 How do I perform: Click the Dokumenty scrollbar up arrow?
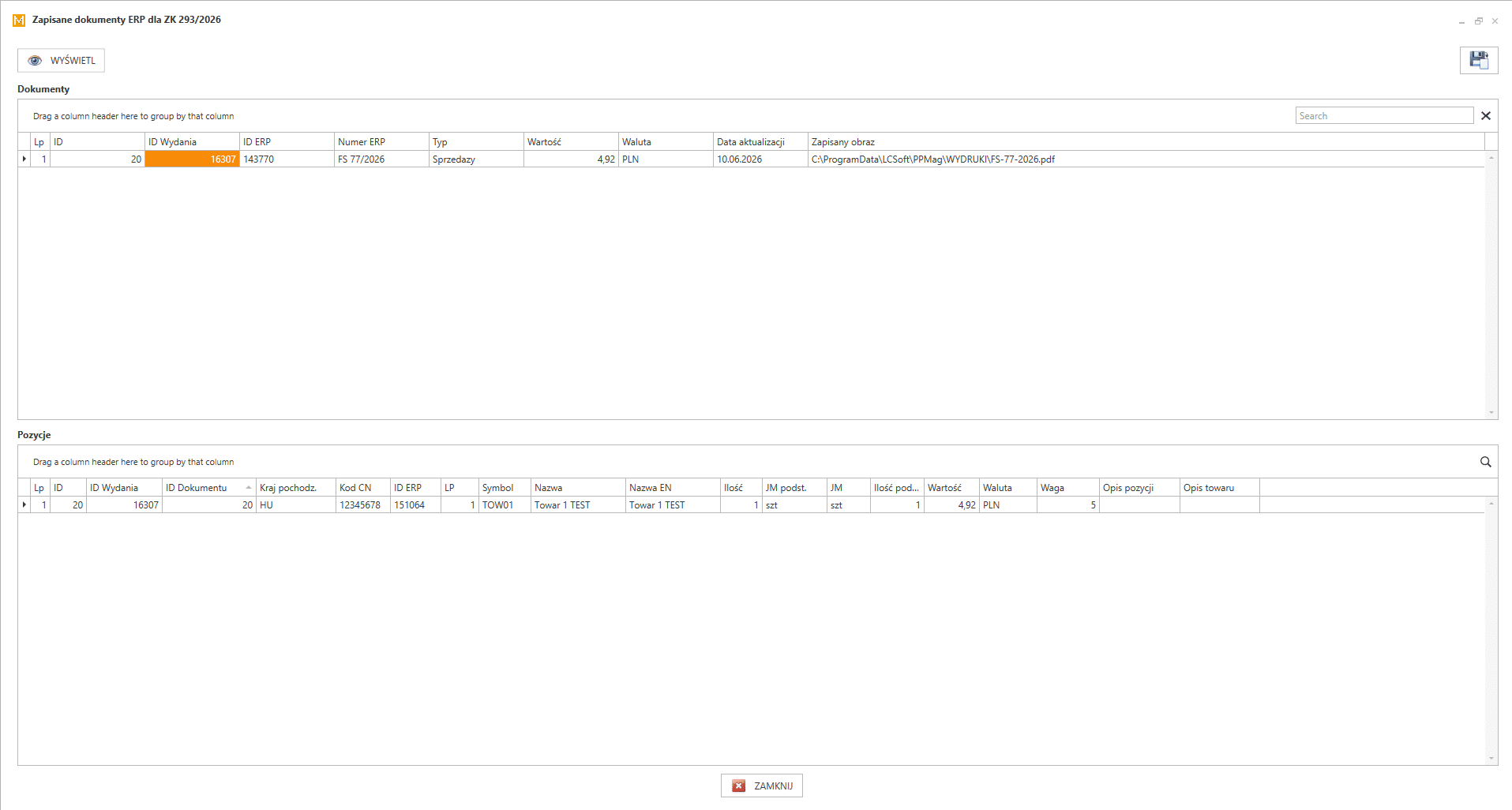point(1491,158)
